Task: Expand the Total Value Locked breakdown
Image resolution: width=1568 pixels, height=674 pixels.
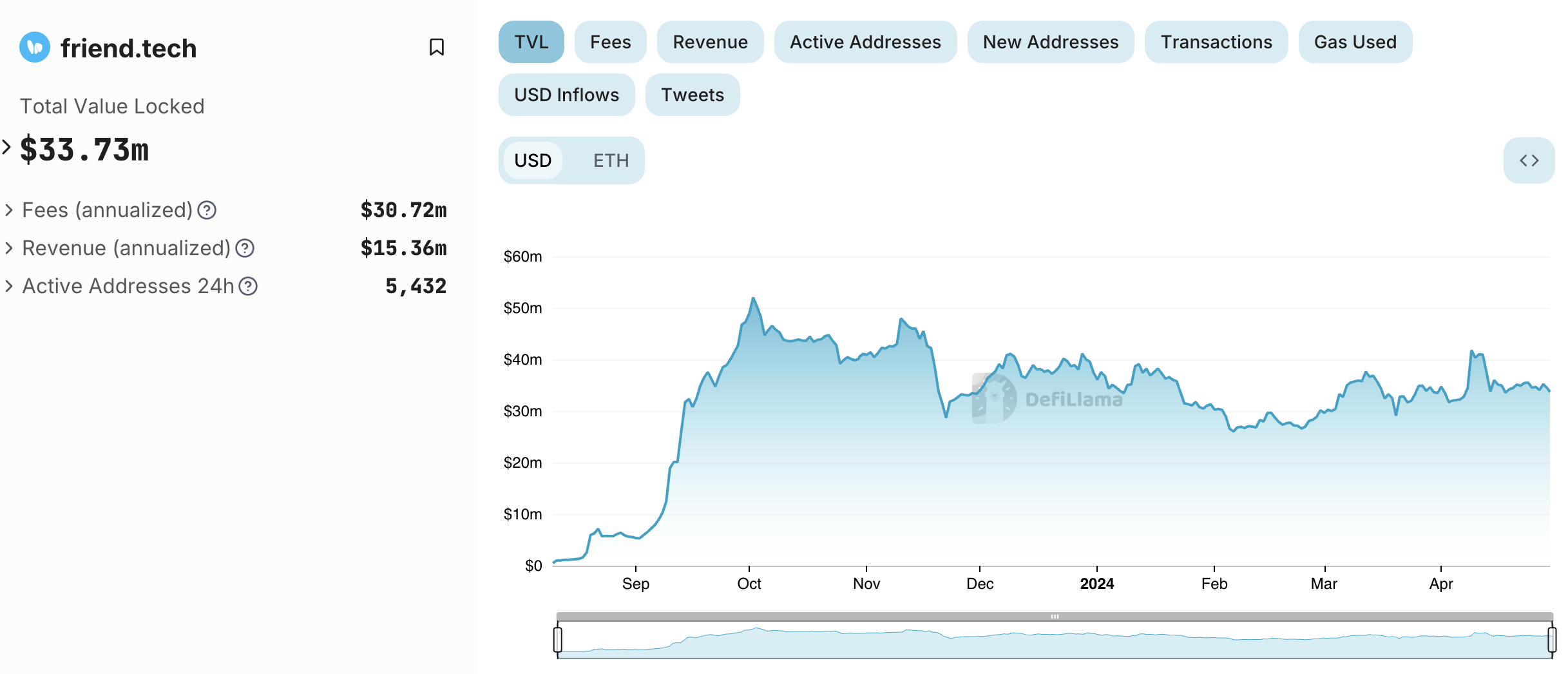Action: (6, 147)
